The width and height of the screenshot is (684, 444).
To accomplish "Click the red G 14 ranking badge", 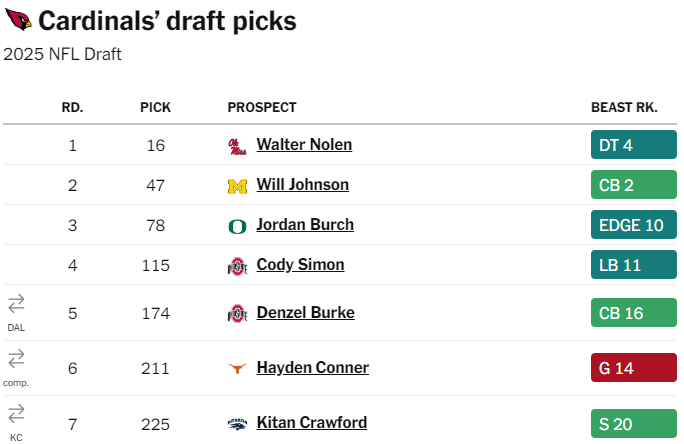I will point(634,368).
